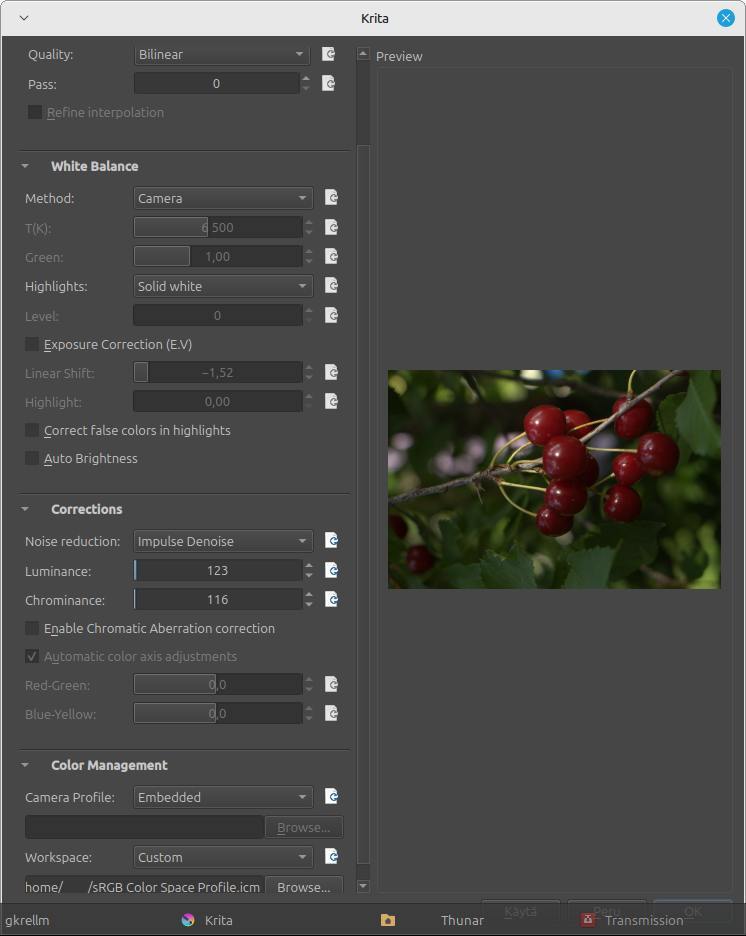Reset the Quality setting to default

(329, 54)
